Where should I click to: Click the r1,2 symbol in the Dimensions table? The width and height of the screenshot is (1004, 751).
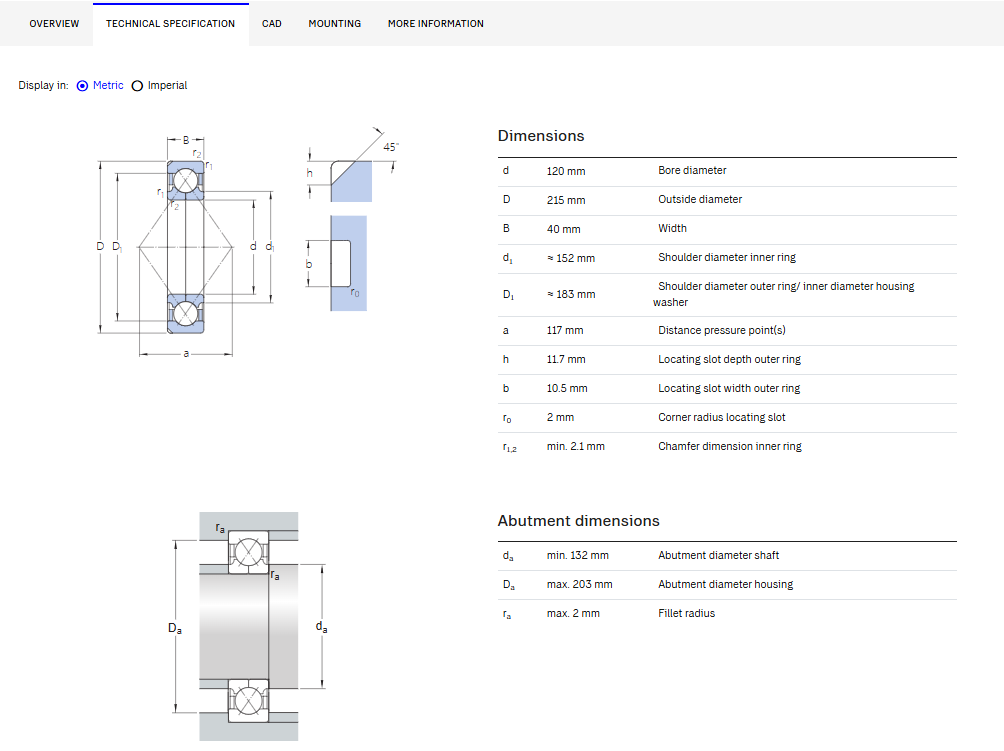pyautogui.click(x=510, y=448)
